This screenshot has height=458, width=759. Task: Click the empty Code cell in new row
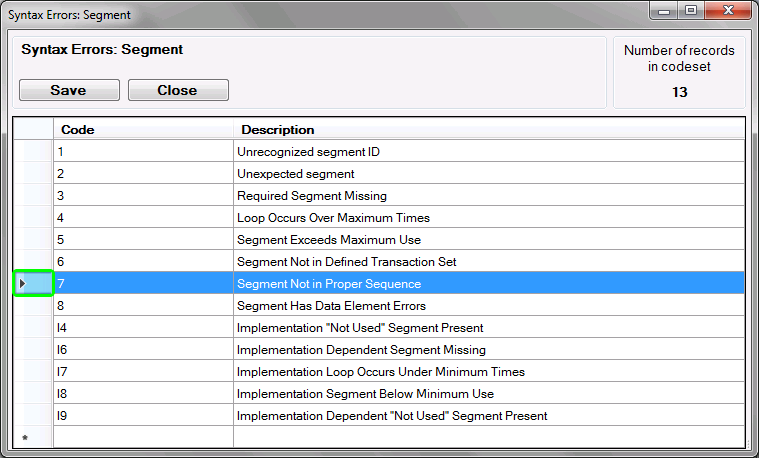(x=143, y=437)
